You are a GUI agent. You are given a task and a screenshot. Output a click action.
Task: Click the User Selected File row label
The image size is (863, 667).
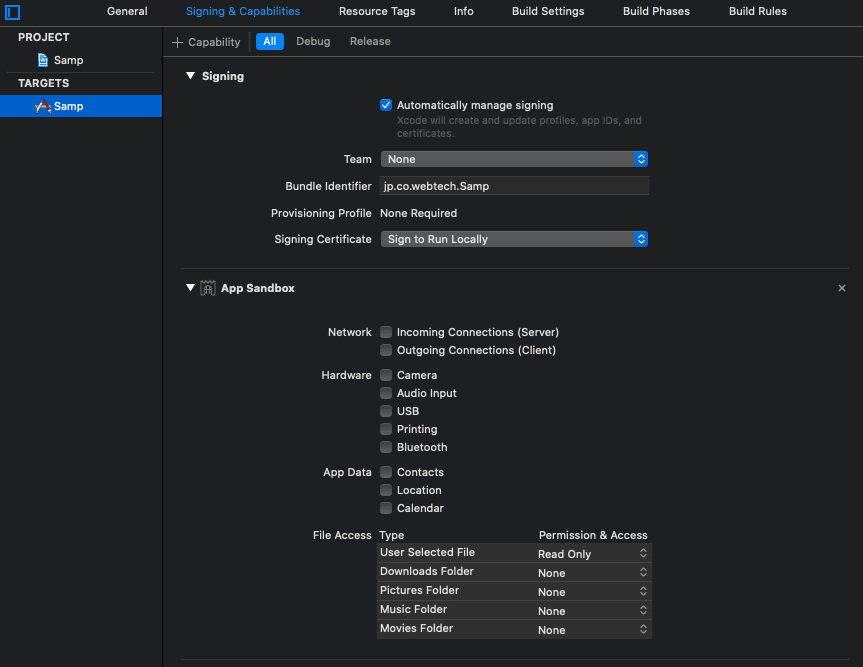point(427,552)
